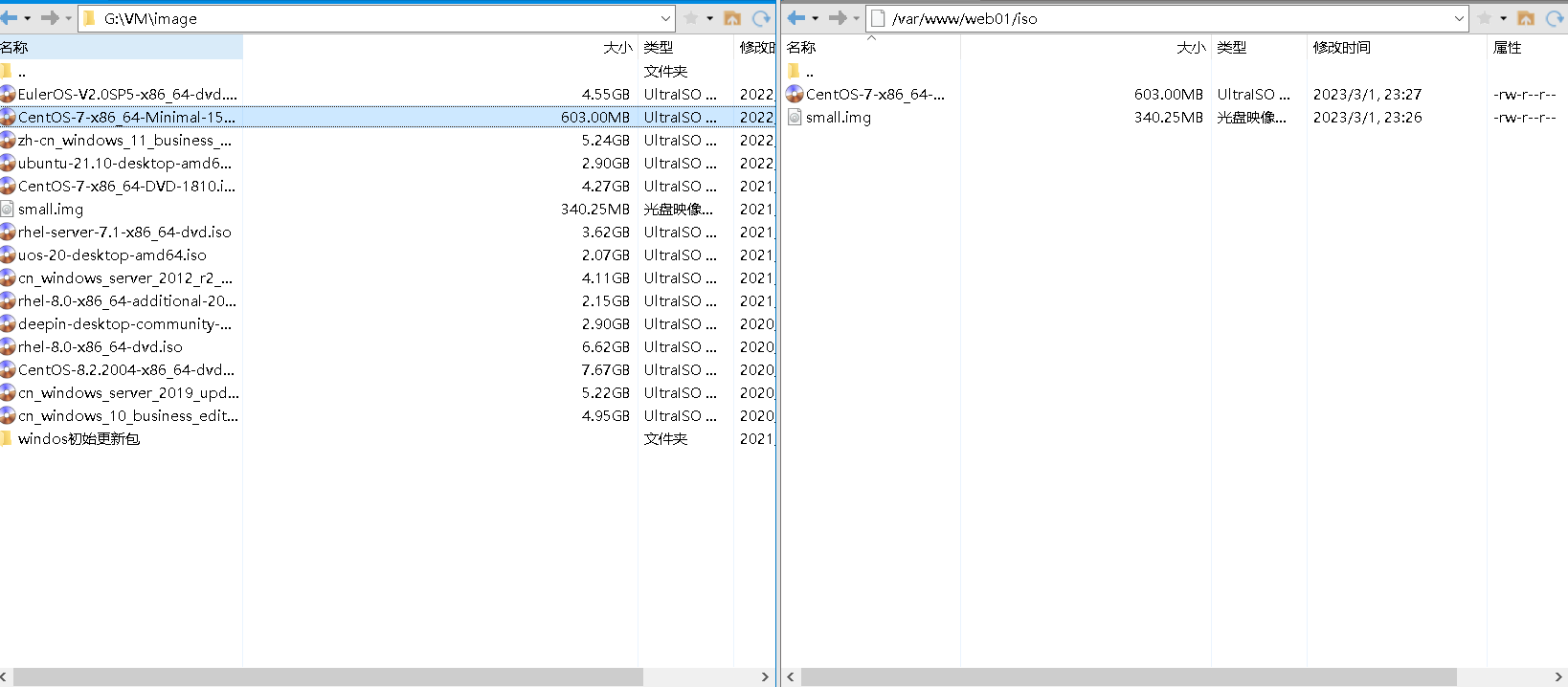Open back history dropdown in remote pane
This screenshot has width=1568, height=687.
click(x=815, y=18)
